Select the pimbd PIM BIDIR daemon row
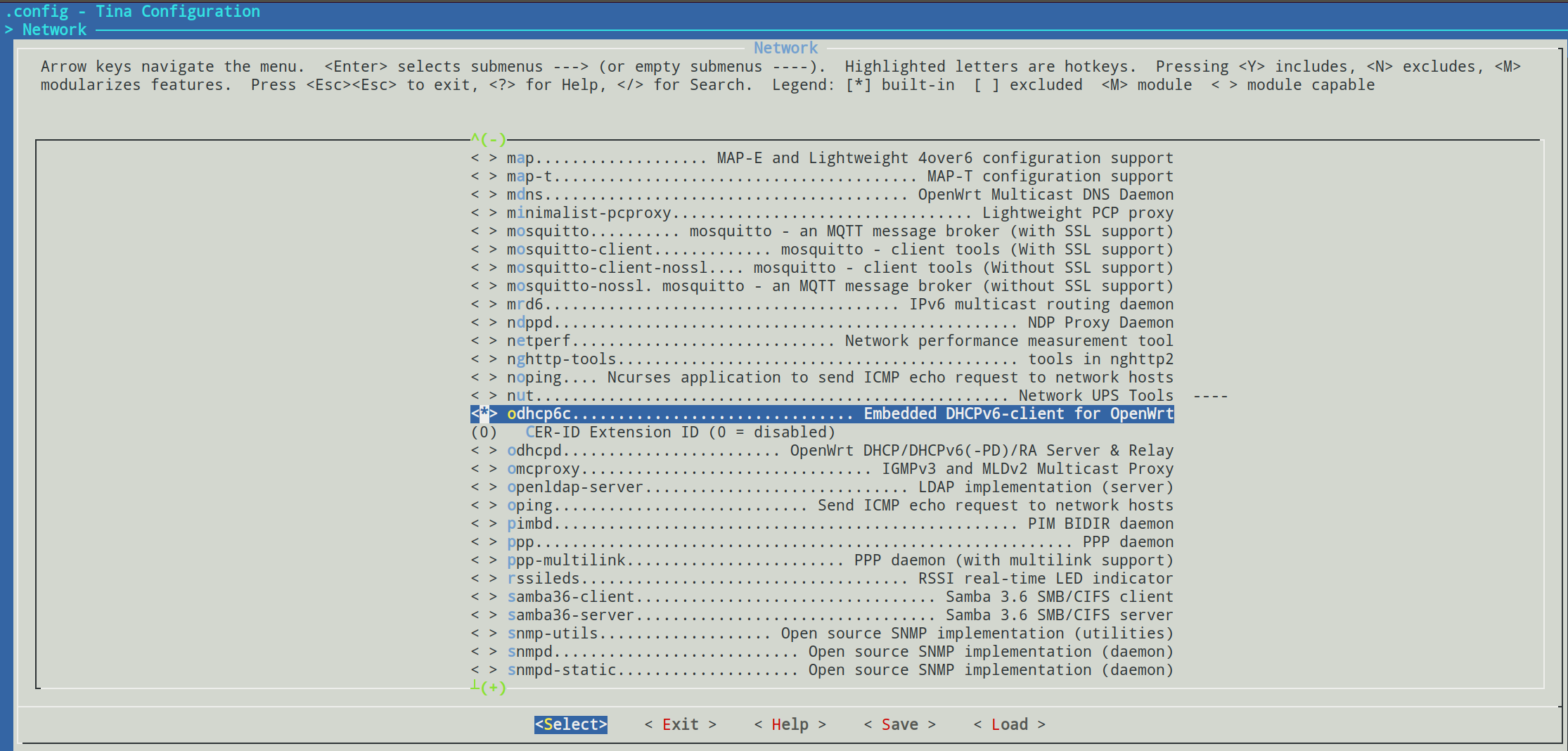 [822, 524]
